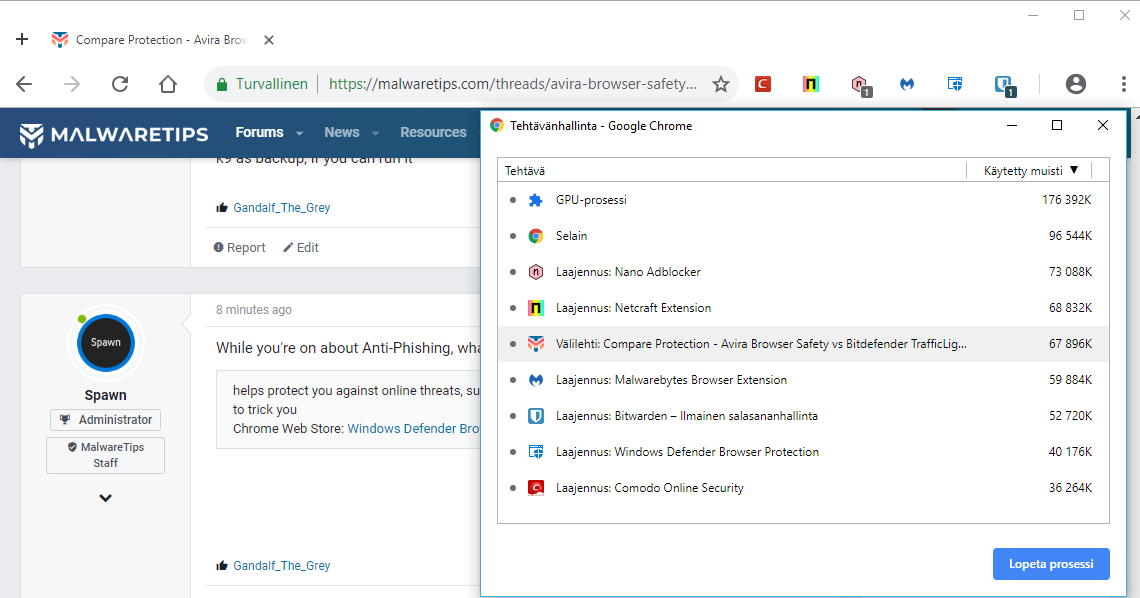Open the Resources menu item
1140x598 pixels.
(x=433, y=132)
